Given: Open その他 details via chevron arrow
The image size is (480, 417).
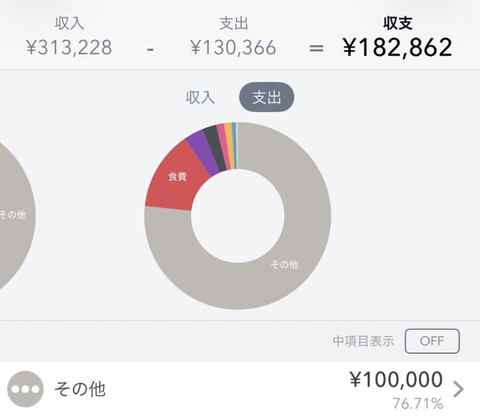Looking at the screenshot, I should click(x=459, y=389).
